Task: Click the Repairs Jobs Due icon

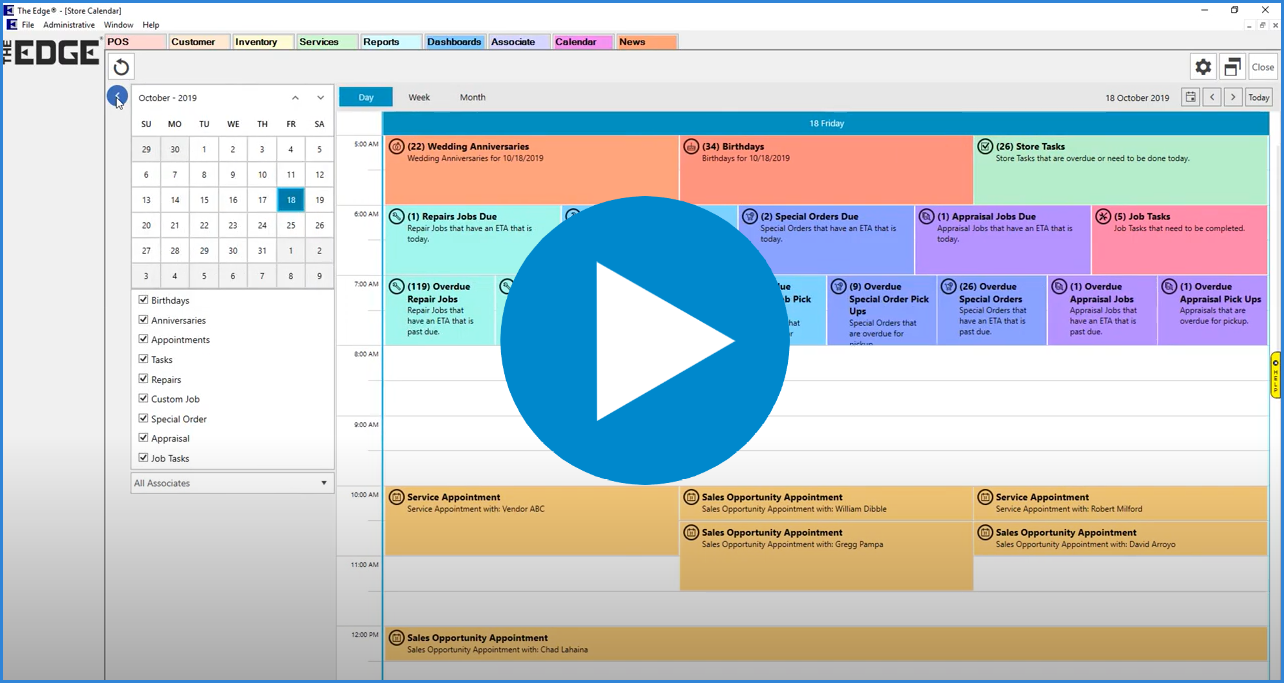Action: [x=396, y=217]
